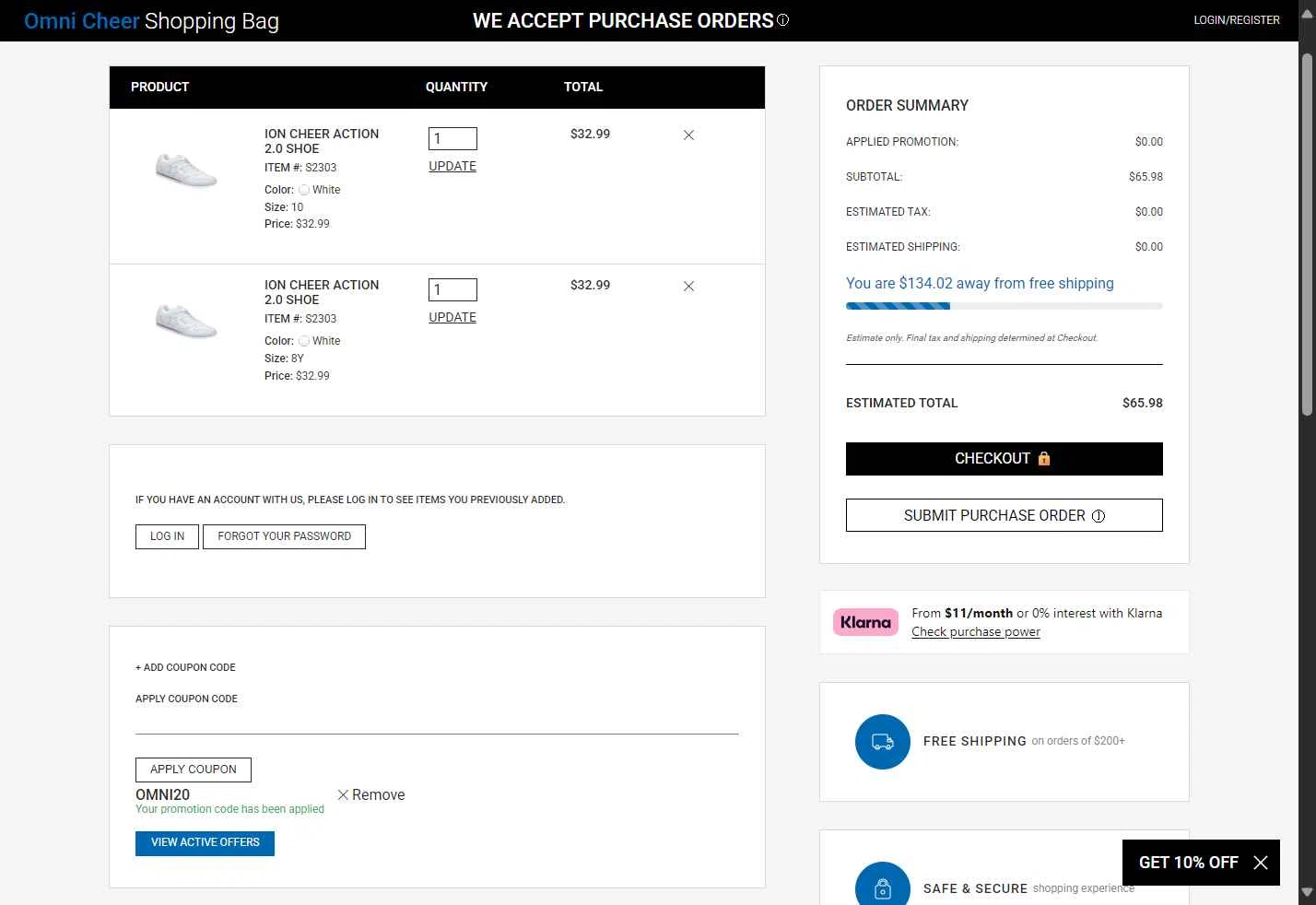Click info icon on Submit Purchase Order
The image size is (1316, 905).
pos(1098,516)
